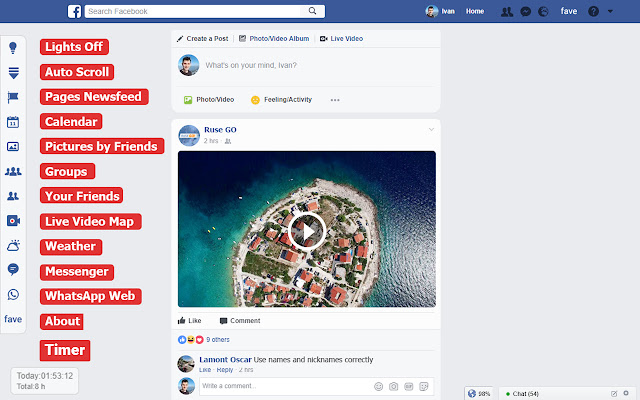The height and width of the screenshot is (400, 640).
Task: Click the 2 hrs post timestamp
Action: click(x=211, y=141)
